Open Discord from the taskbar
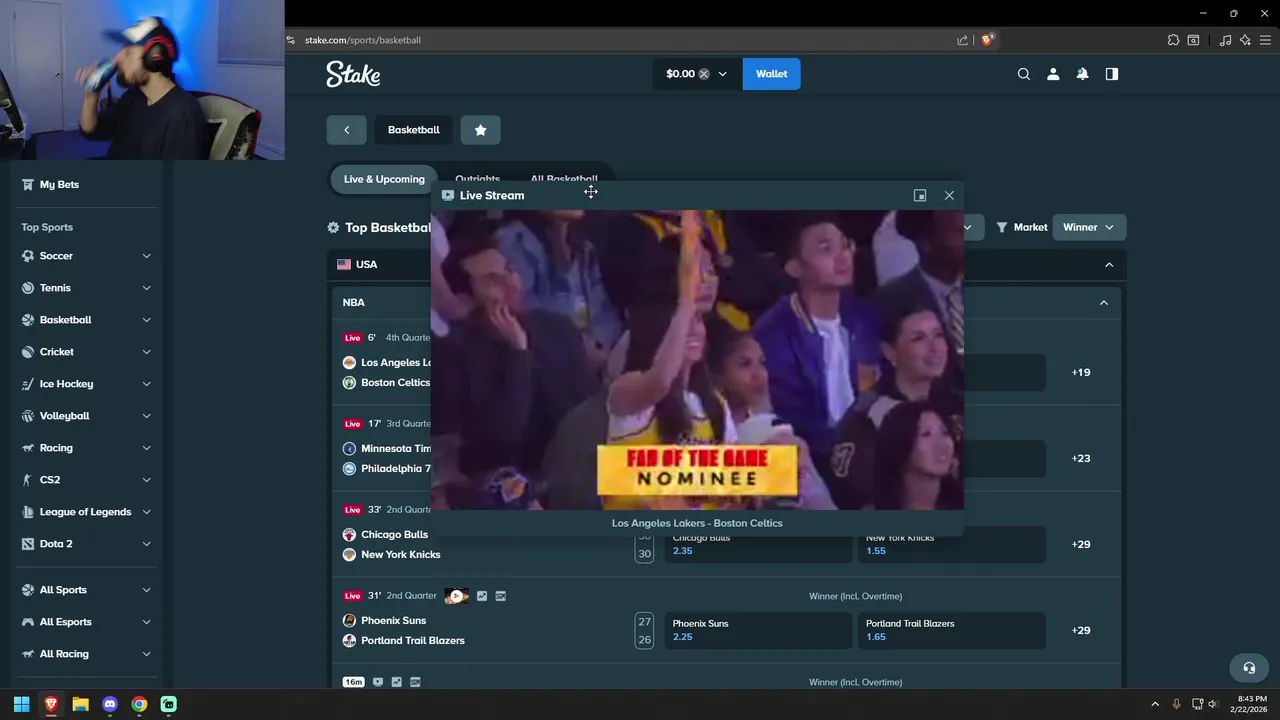The image size is (1280, 720). coord(110,704)
